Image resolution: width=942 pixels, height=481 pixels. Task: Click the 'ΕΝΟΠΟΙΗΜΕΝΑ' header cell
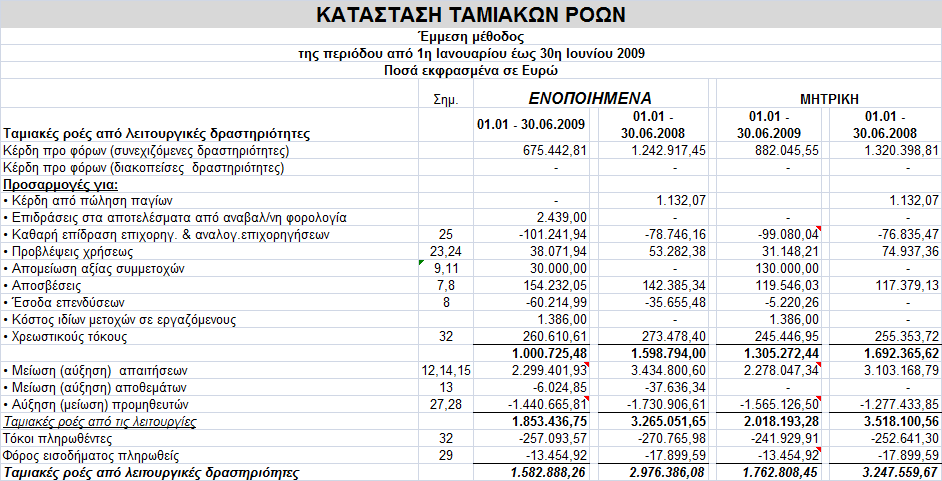coord(590,98)
